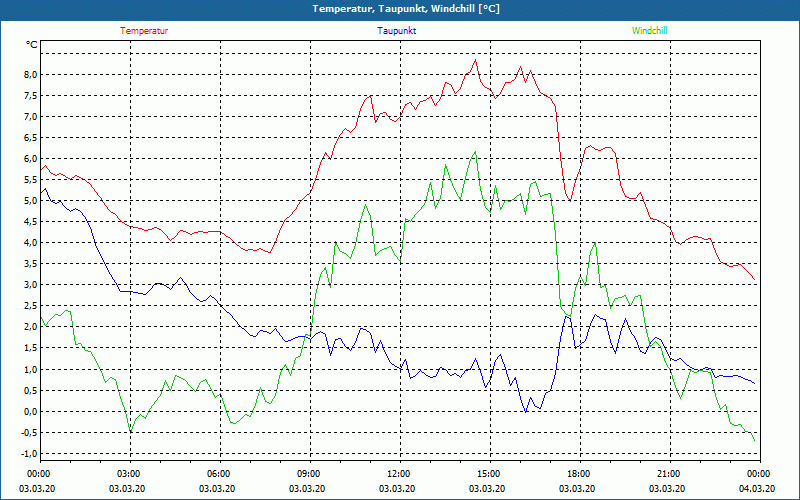The height and width of the screenshot is (500, 800).
Task: Click the 5,5 y-axis value
Action: point(30,180)
